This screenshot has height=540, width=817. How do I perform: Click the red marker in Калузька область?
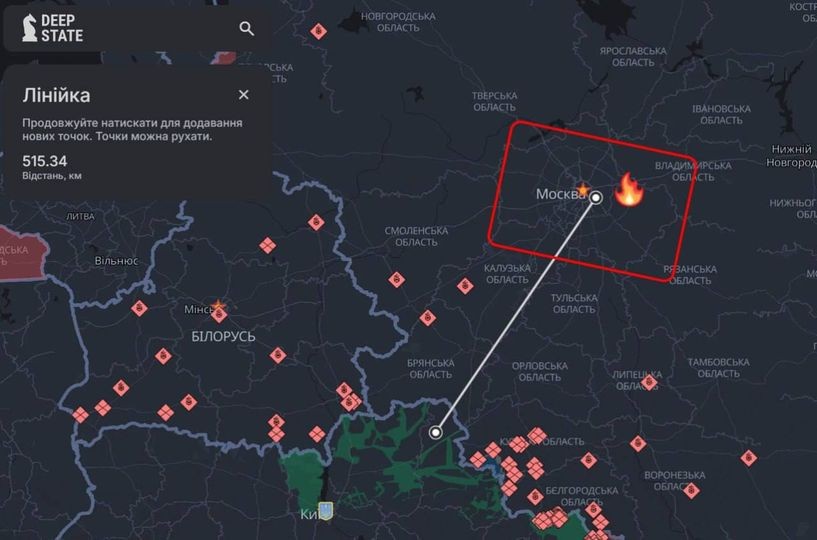(465, 286)
